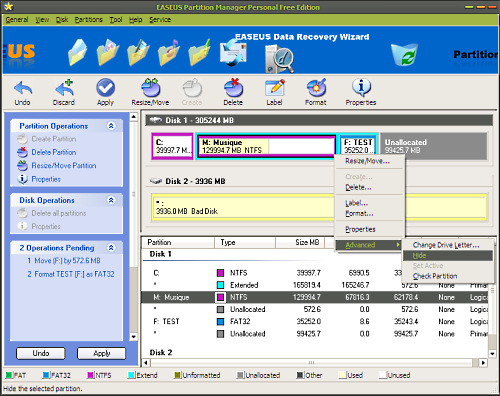The height and width of the screenshot is (396, 500).
Task: Collapse the Disk Operations panel
Action: point(111,200)
